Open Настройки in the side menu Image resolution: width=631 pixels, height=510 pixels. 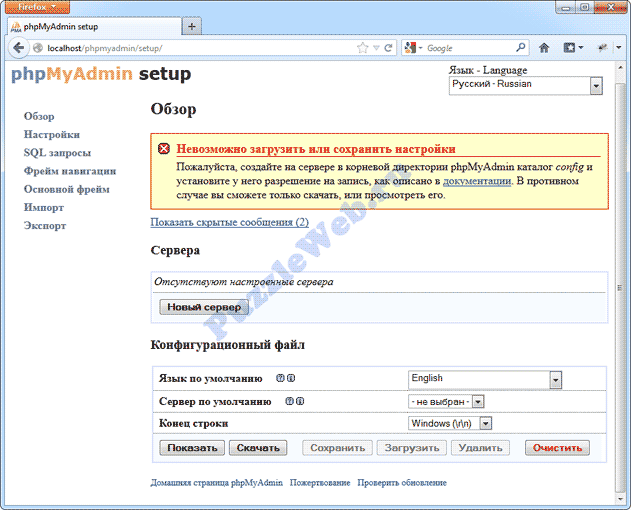(52, 134)
